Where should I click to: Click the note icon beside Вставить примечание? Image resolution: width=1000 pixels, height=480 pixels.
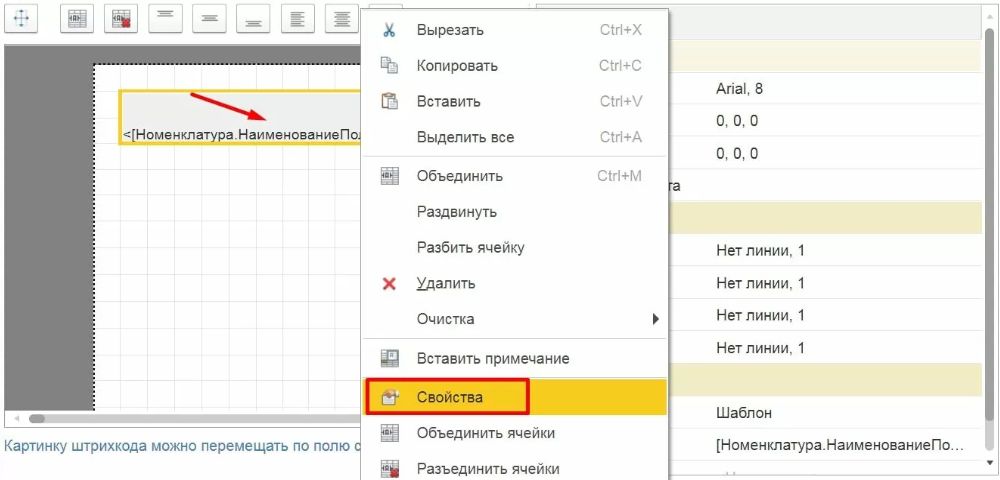pyautogui.click(x=389, y=358)
